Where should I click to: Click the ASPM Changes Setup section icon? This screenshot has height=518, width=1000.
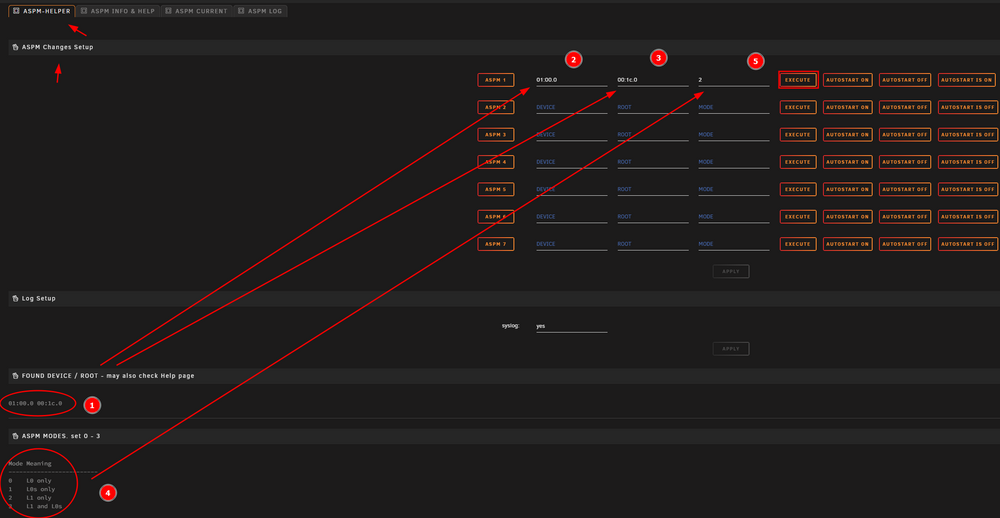coord(15,47)
